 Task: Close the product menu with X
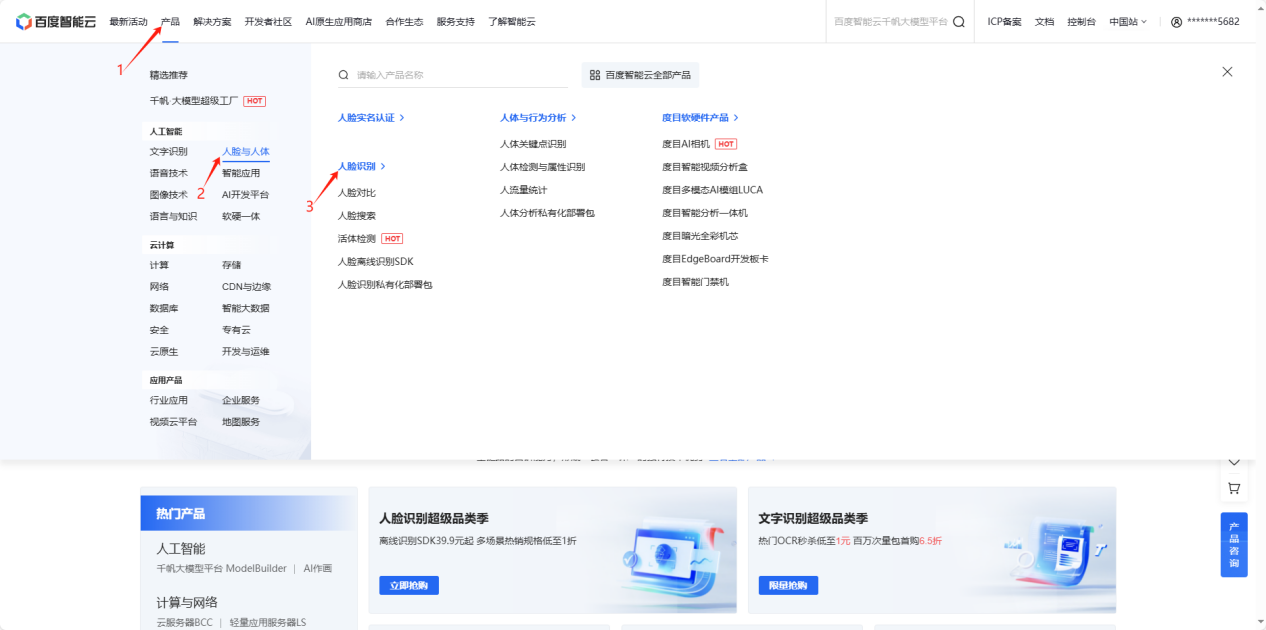click(x=1227, y=72)
